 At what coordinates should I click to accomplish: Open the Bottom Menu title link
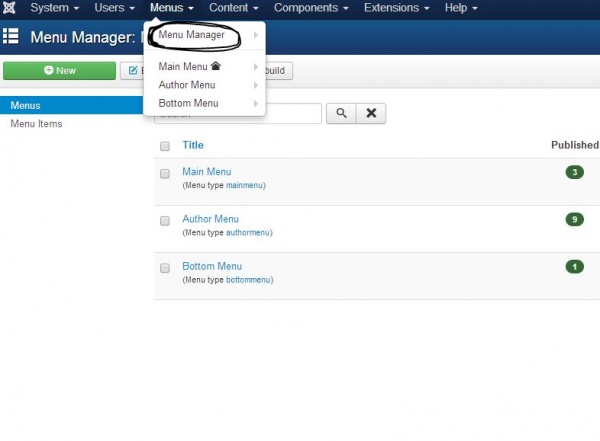212,266
